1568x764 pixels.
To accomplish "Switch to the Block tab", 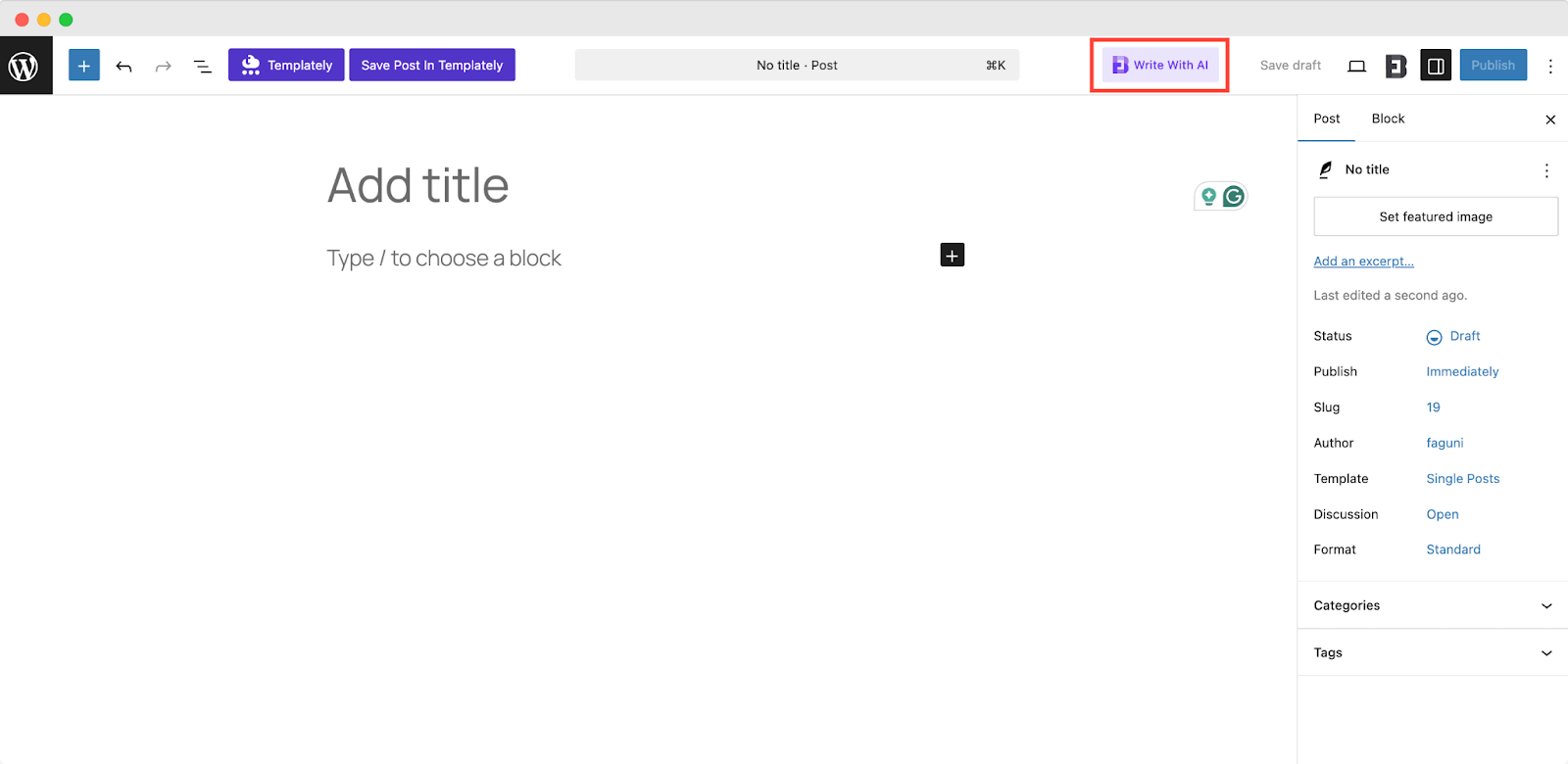I will point(1388,119).
